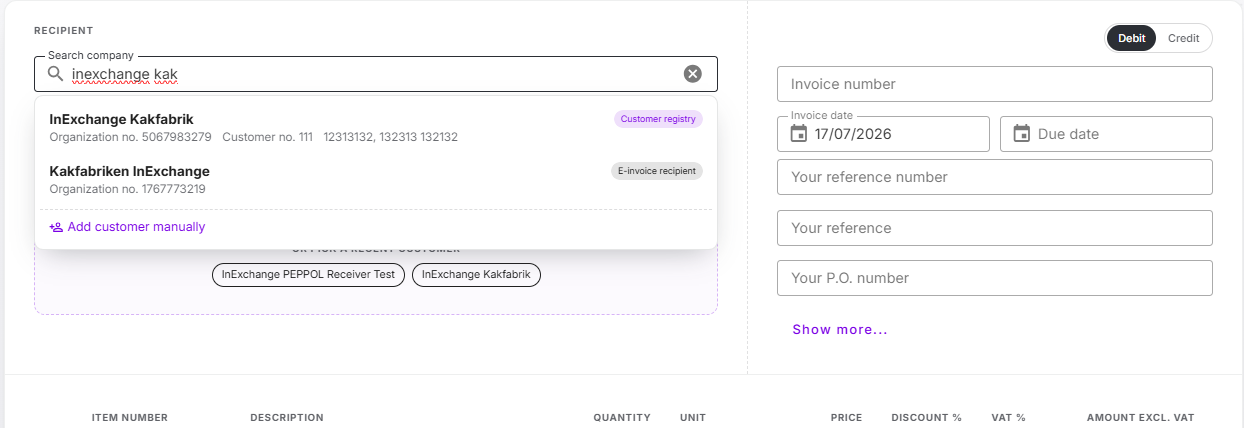Click Customer no. 111 text
The width and height of the screenshot is (1244, 428).
pyautogui.click(x=267, y=137)
